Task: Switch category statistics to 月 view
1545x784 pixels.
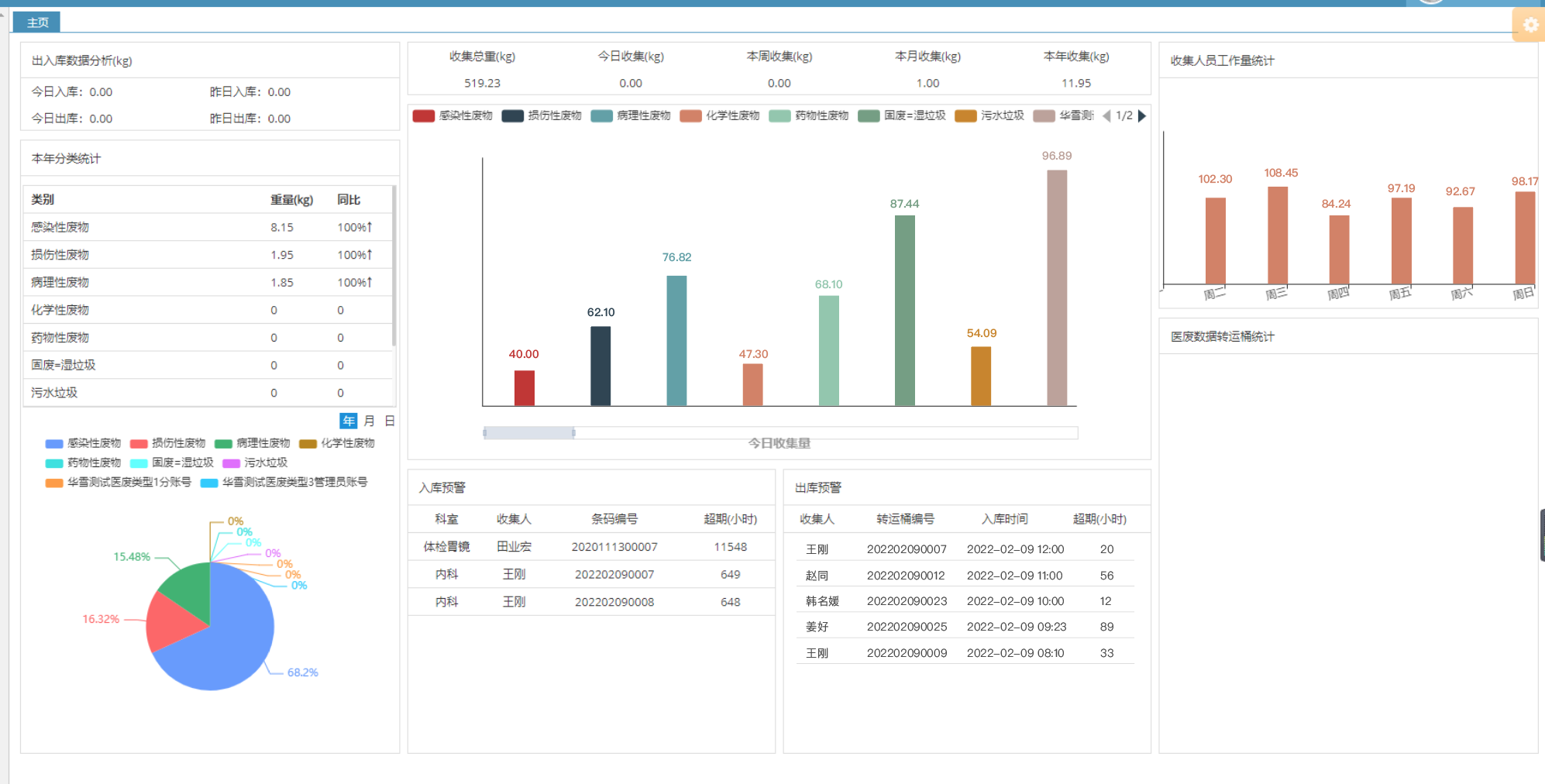Action: point(370,421)
